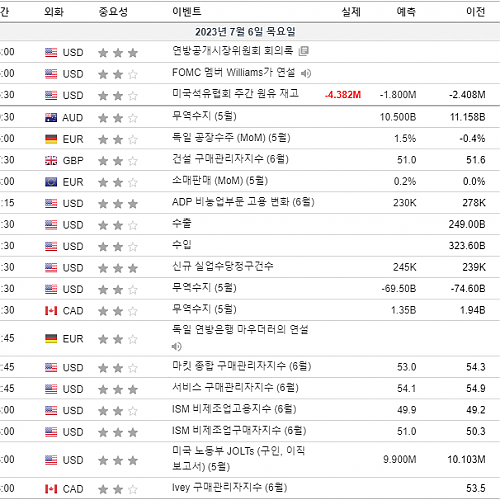500x500 pixels.
Task: Open 신규 실업수당청구건수 event
Action: (x=222, y=266)
